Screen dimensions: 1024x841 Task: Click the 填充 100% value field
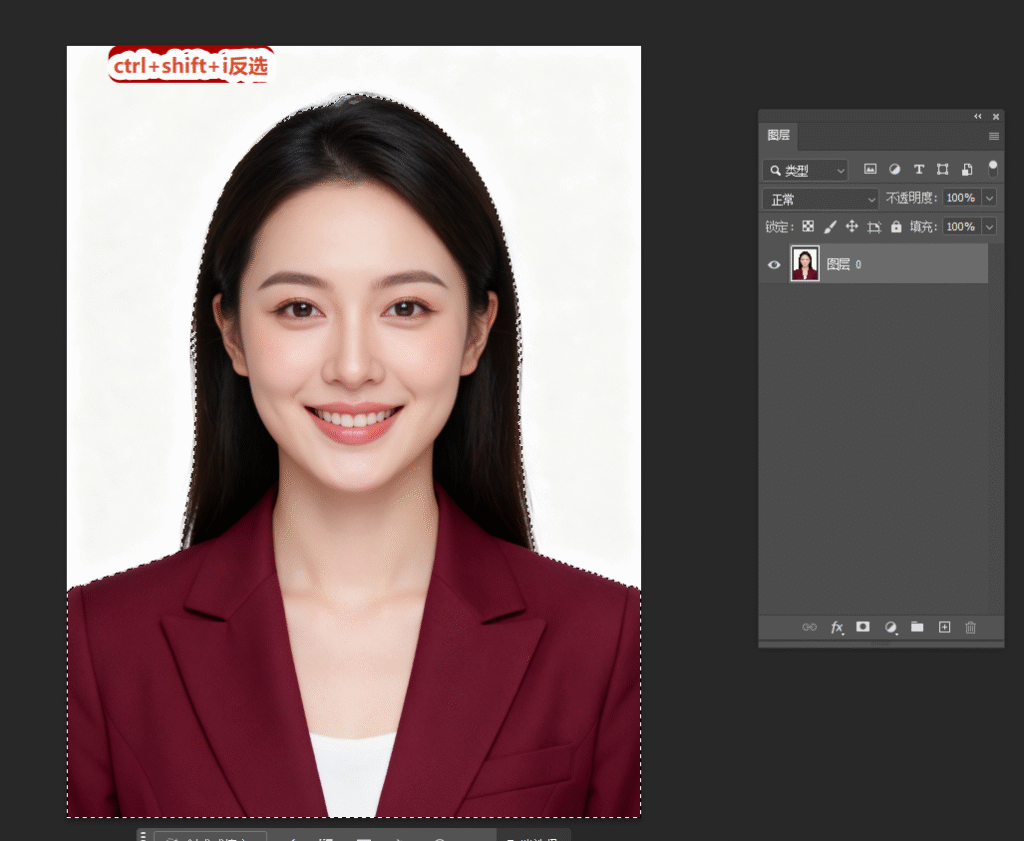point(962,227)
